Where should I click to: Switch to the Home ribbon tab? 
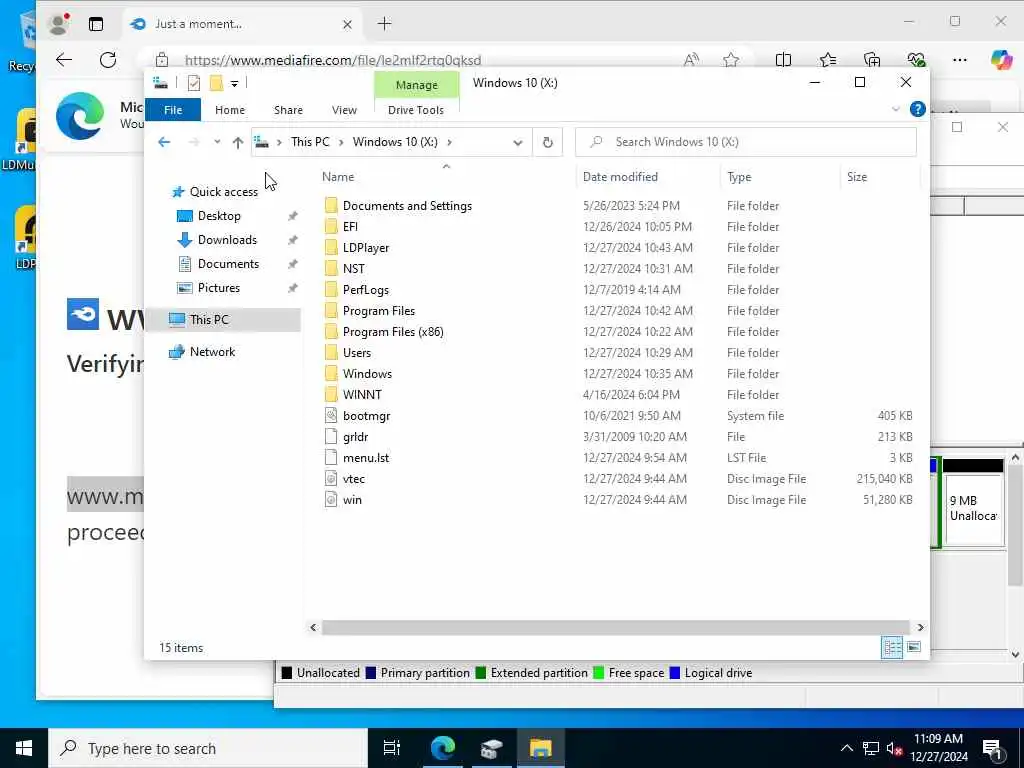pyautogui.click(x=230, y=110)
